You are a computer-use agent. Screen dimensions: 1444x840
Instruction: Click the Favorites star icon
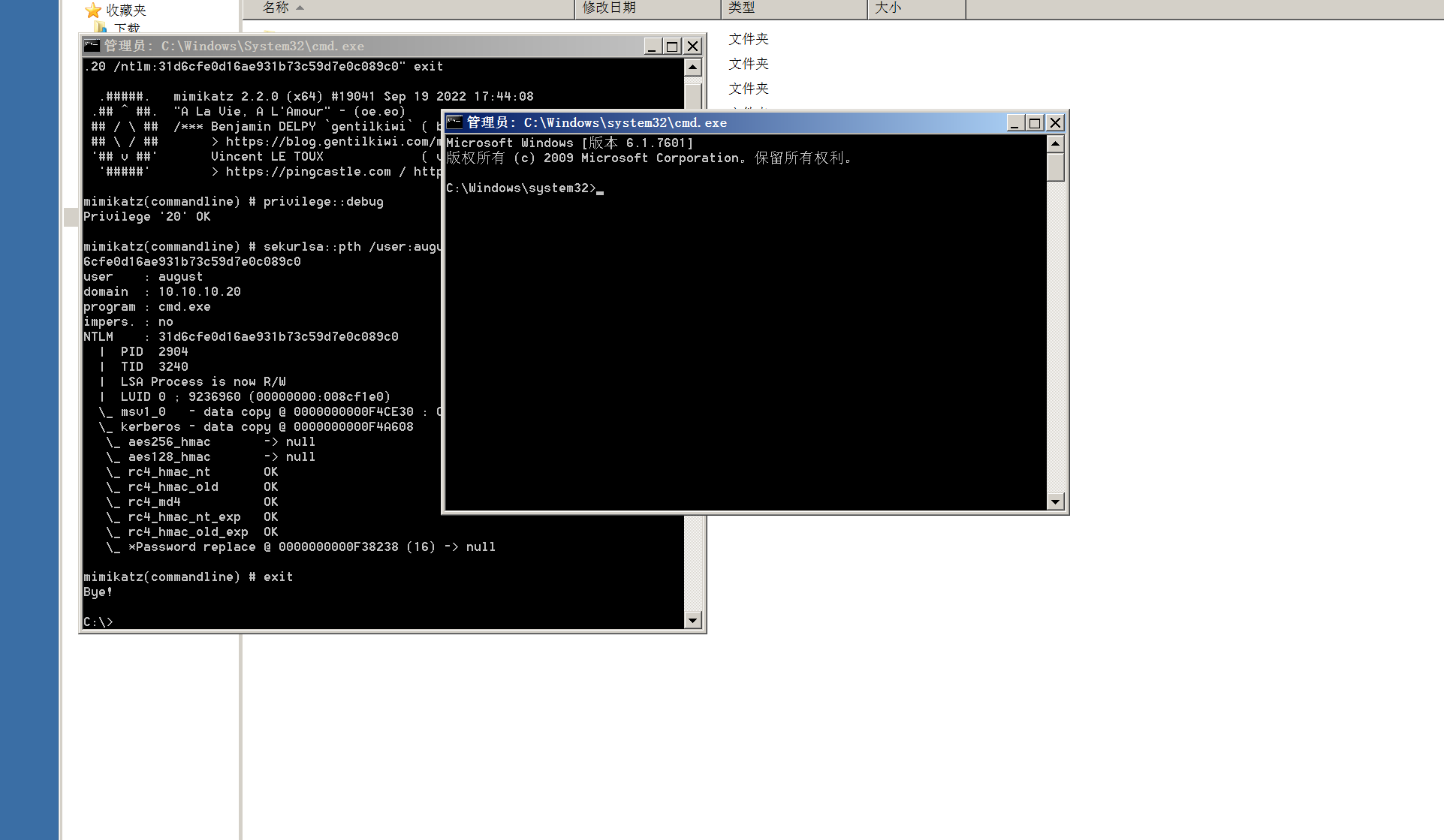[93, 10]
